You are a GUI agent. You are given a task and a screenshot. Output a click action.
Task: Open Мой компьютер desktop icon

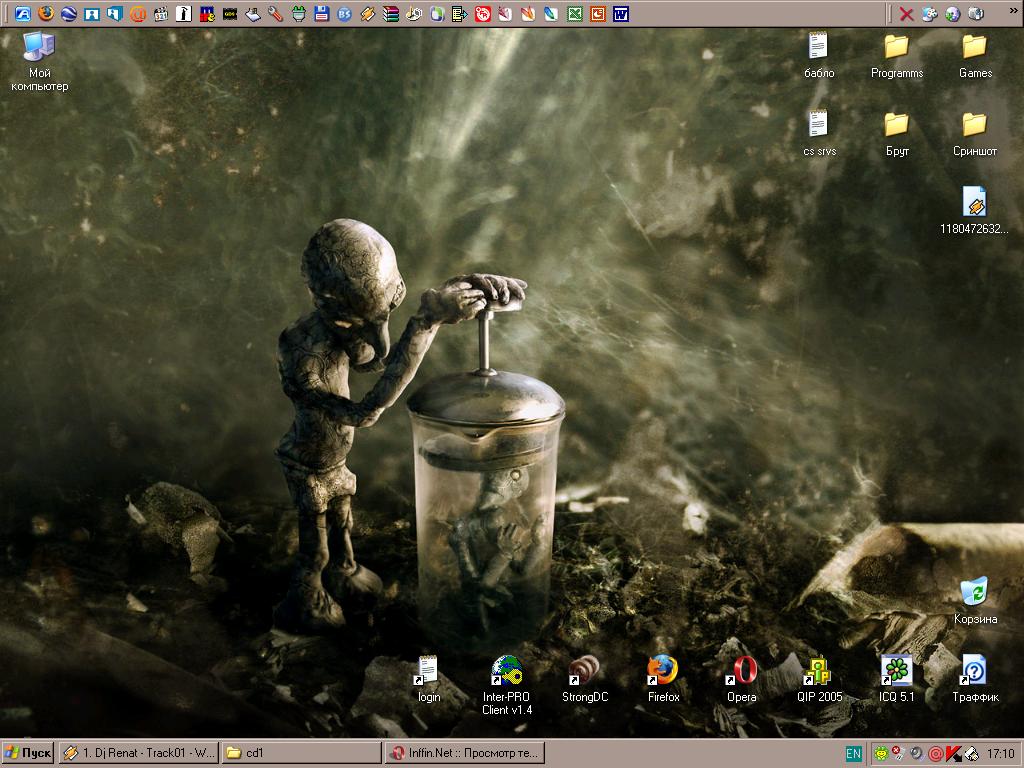(39, 61)
